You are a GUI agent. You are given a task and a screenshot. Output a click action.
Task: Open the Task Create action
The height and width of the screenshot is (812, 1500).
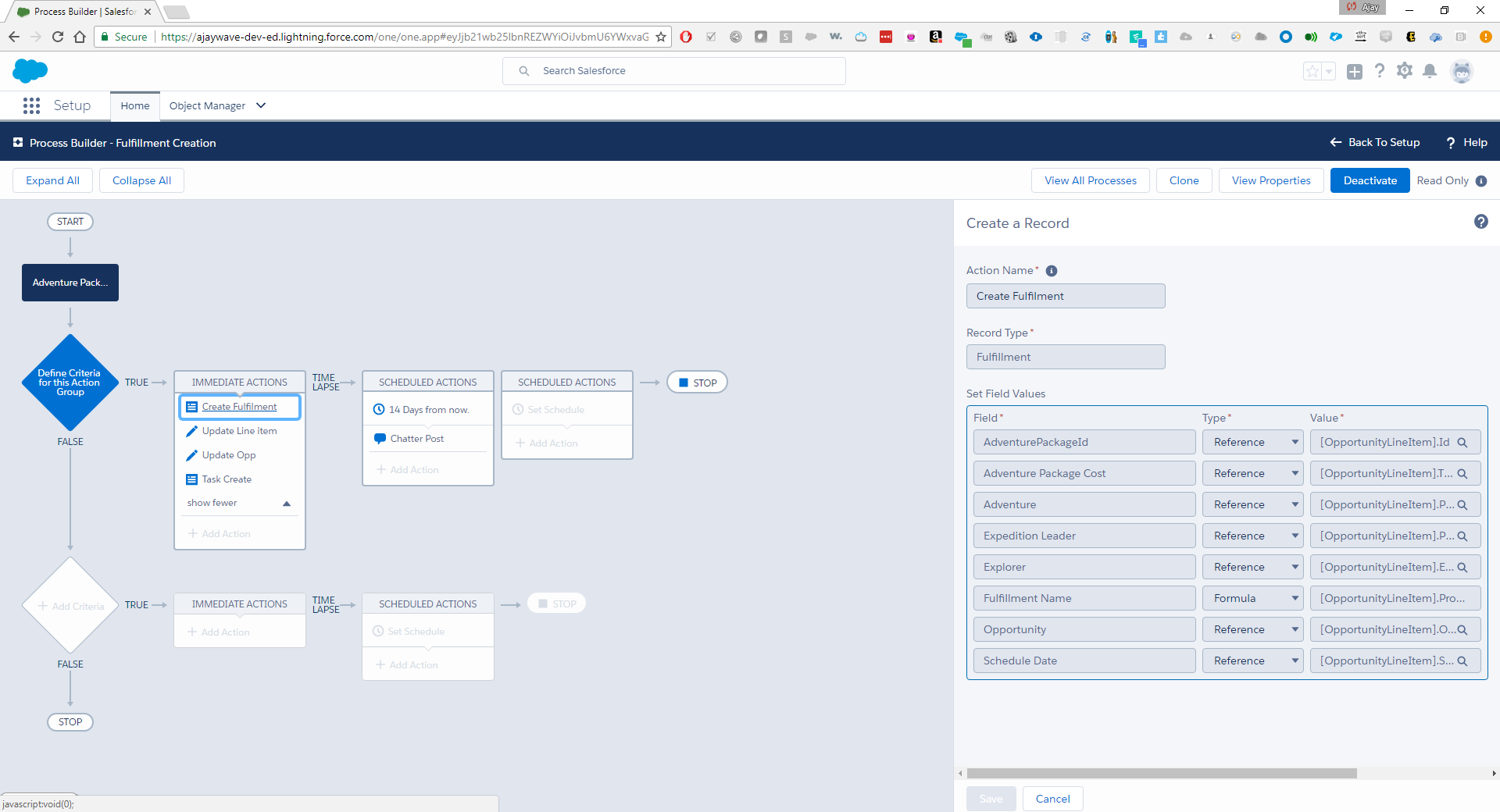(x=227, y=479)
